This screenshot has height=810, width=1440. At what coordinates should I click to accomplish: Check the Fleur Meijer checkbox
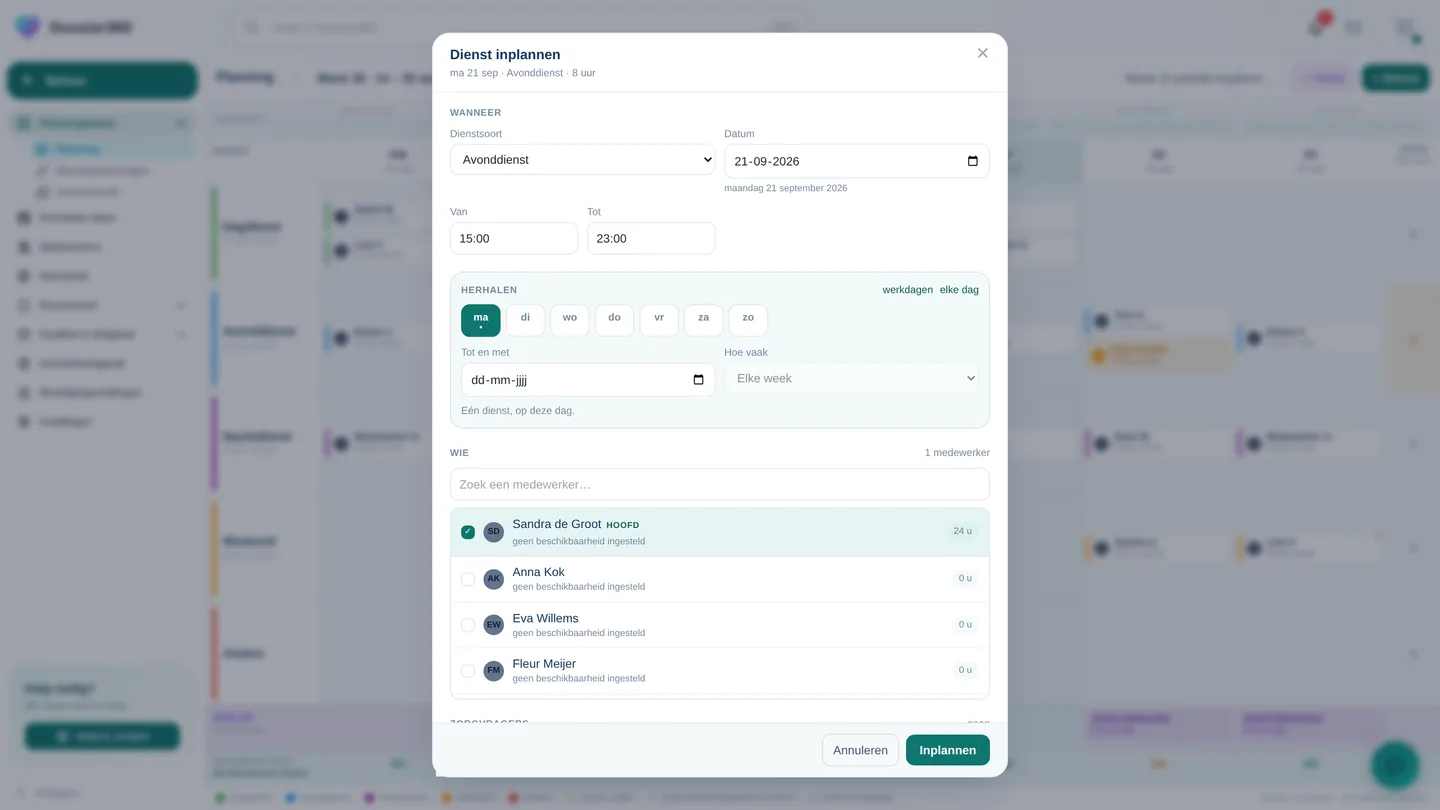(468, 671)
